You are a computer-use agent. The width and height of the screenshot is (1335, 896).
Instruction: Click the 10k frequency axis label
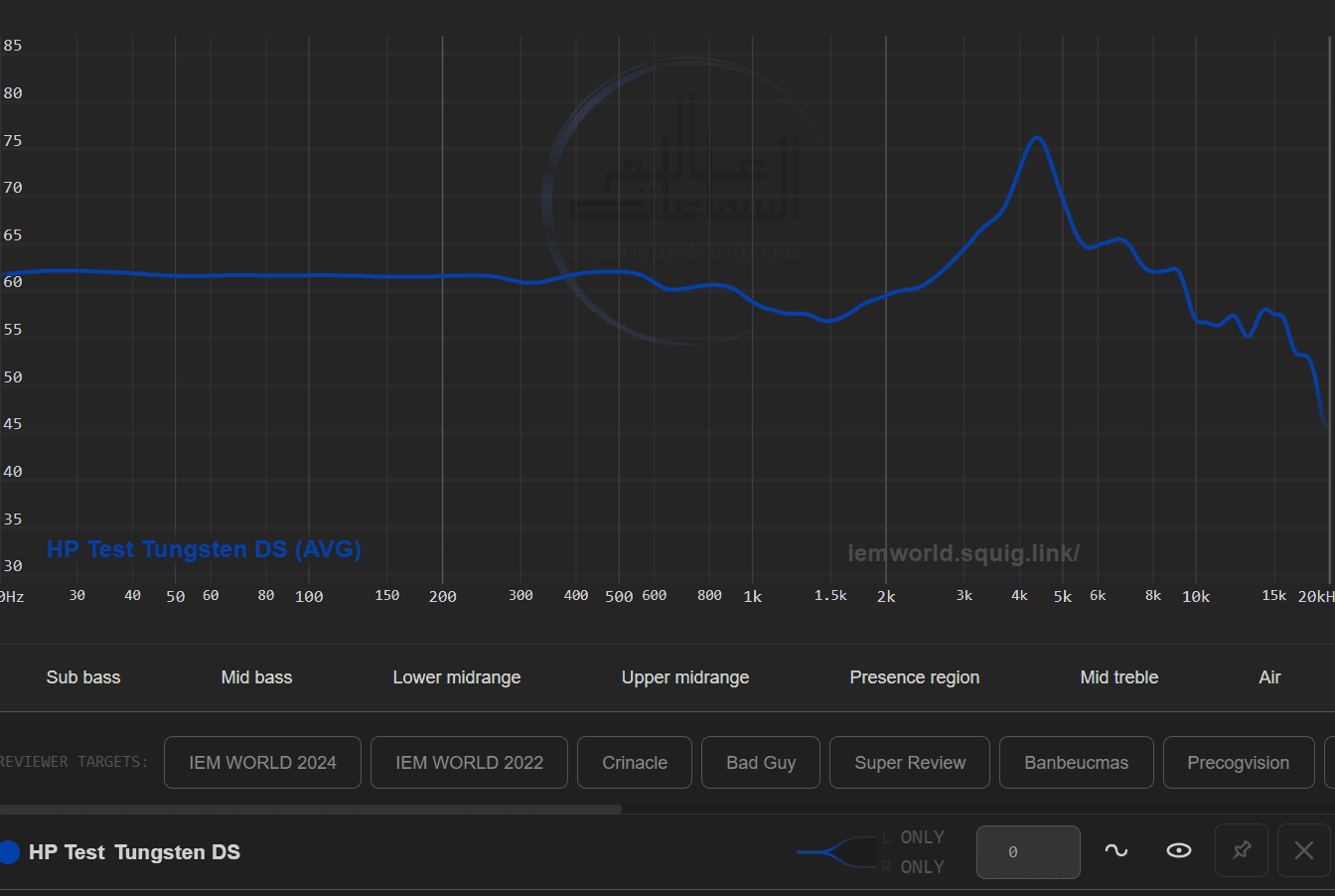point(1196,597)
